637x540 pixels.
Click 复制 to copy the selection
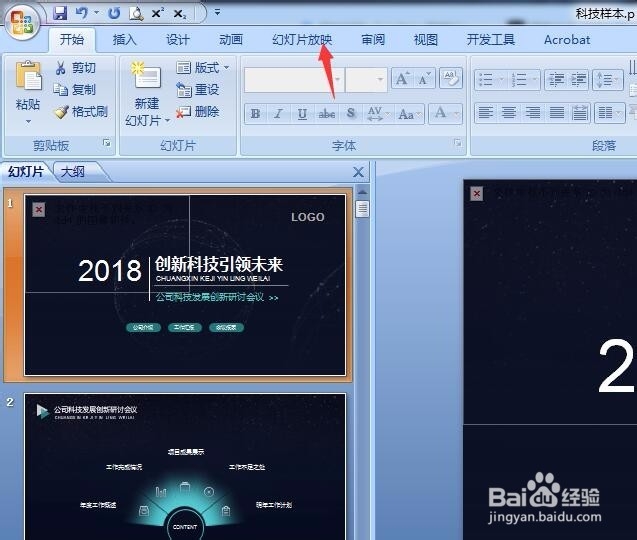(75, 89)
